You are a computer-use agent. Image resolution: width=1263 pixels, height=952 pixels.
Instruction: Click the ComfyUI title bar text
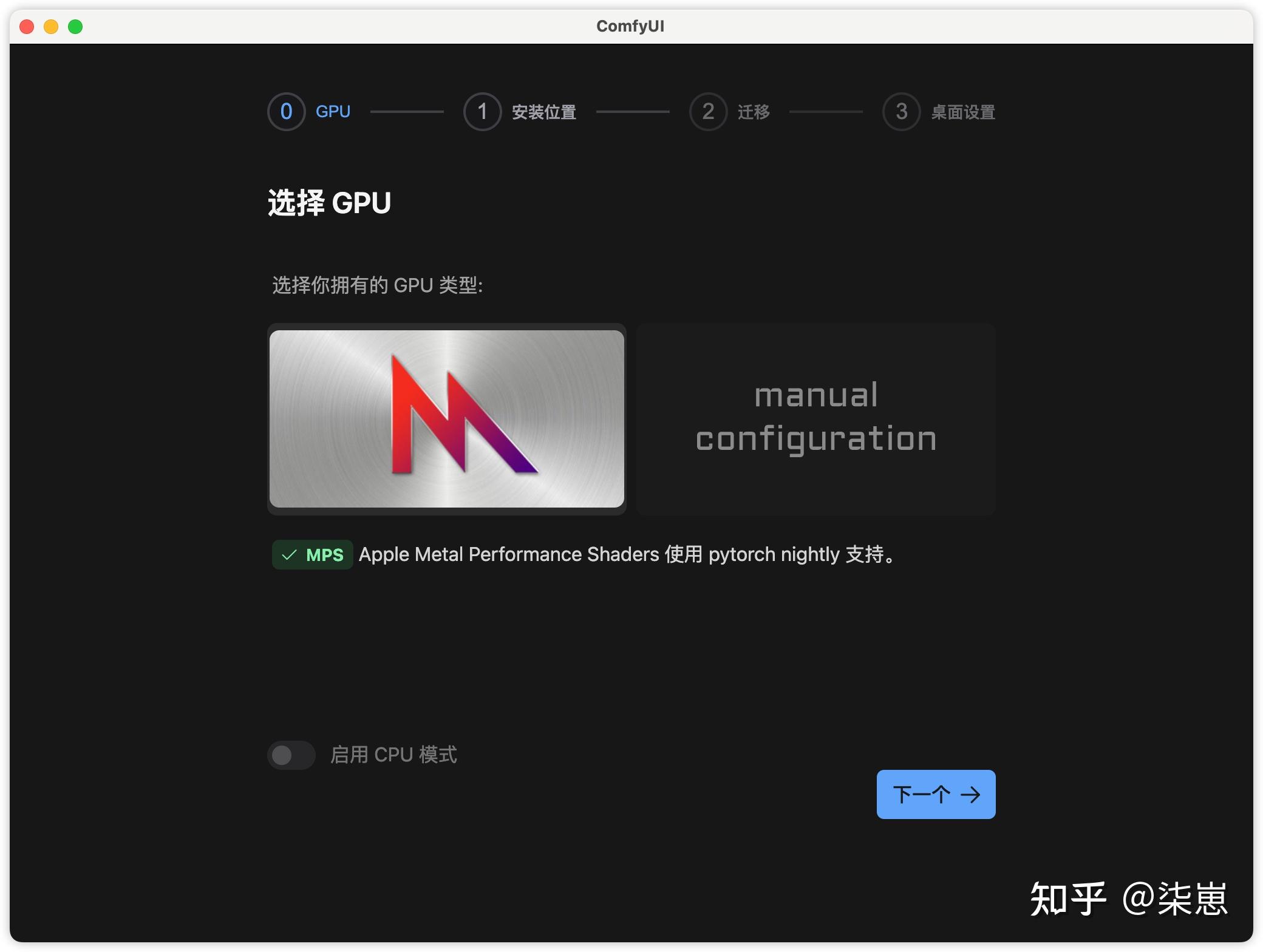630,25
